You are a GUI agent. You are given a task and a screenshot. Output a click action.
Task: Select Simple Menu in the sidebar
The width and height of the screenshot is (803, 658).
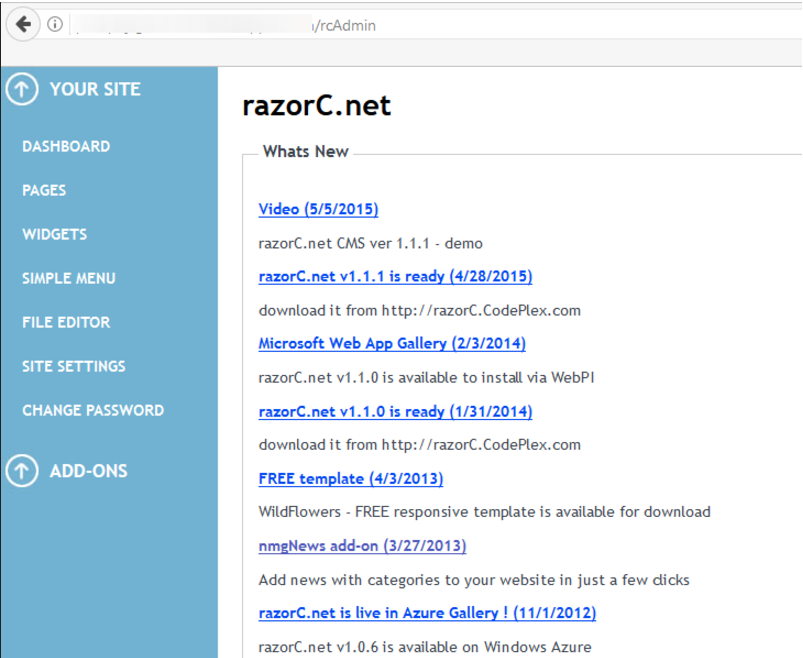click(69, 279)
